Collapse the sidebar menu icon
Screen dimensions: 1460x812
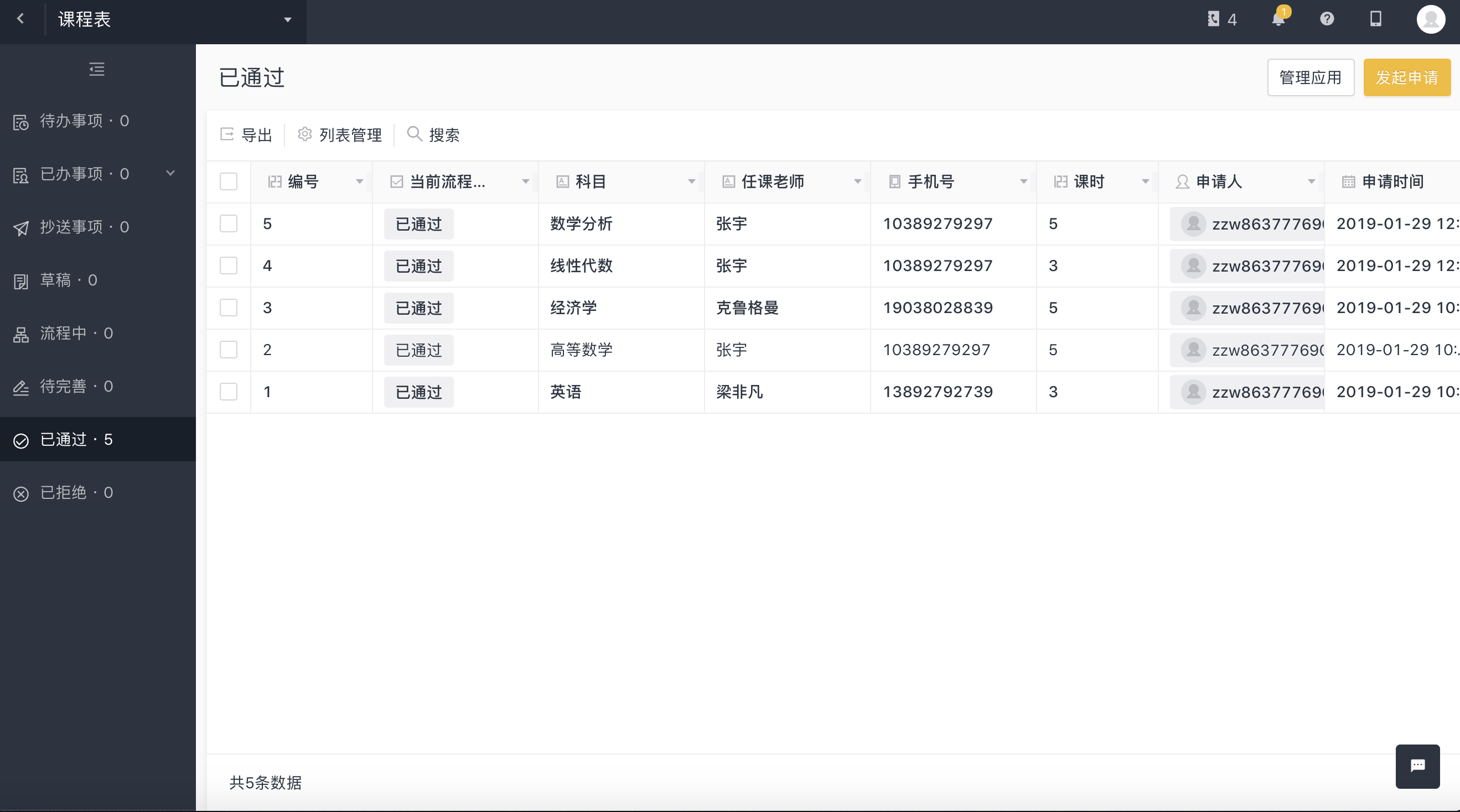tap(97, 69)
